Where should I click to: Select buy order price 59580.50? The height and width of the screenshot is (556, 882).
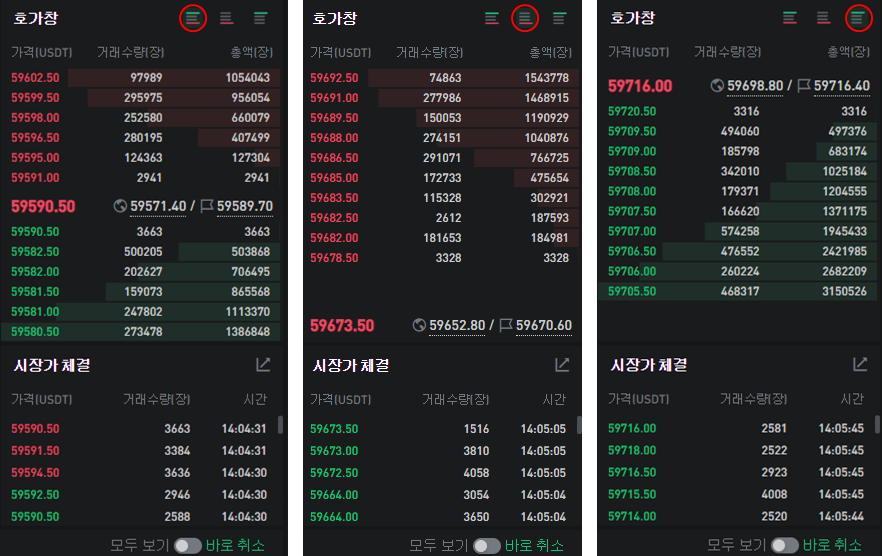click(35, 331)
